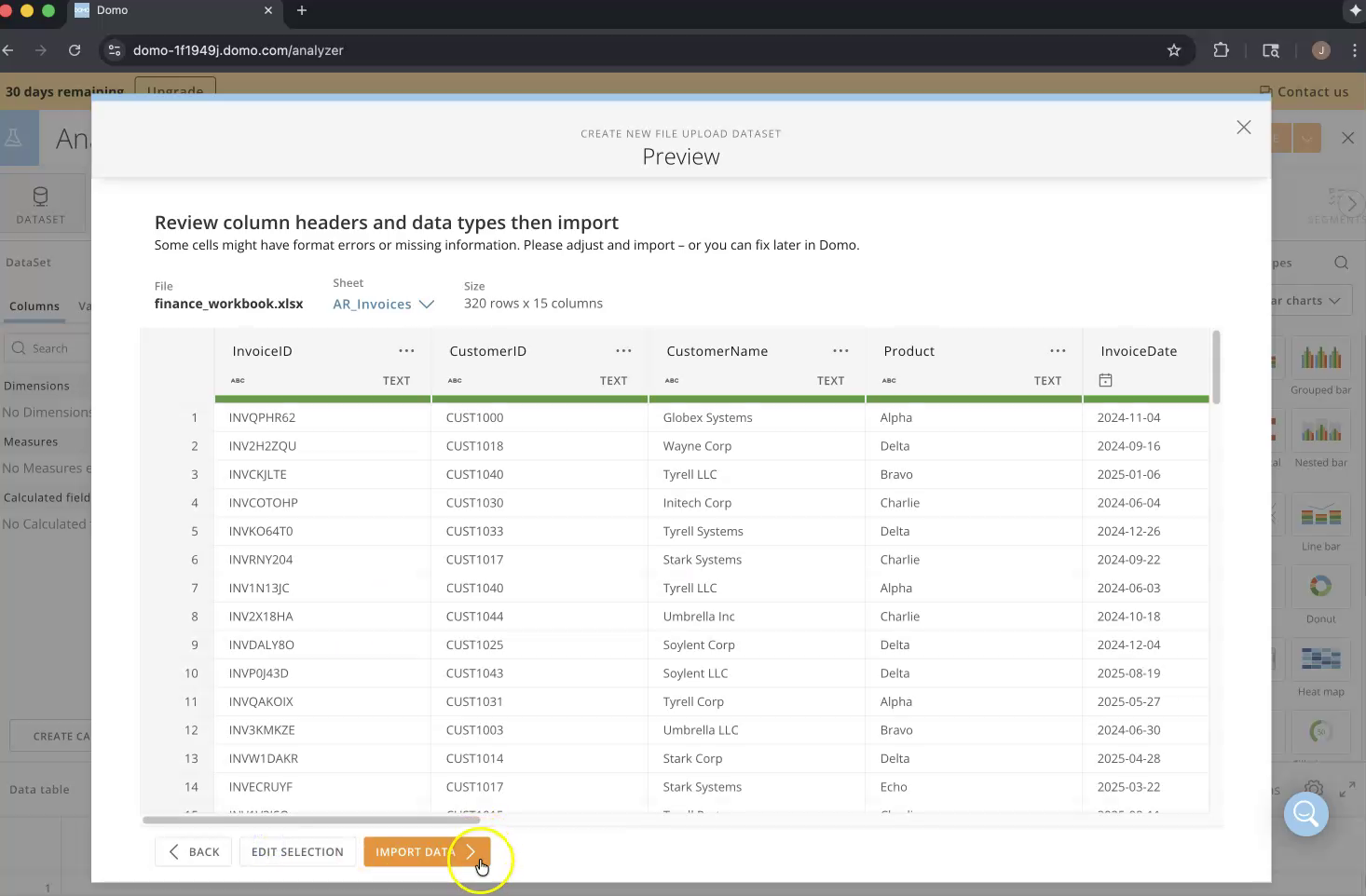This screenshot has height=896, width=1366.
Task: Click cell CUST1044
Action: [474, 617]
